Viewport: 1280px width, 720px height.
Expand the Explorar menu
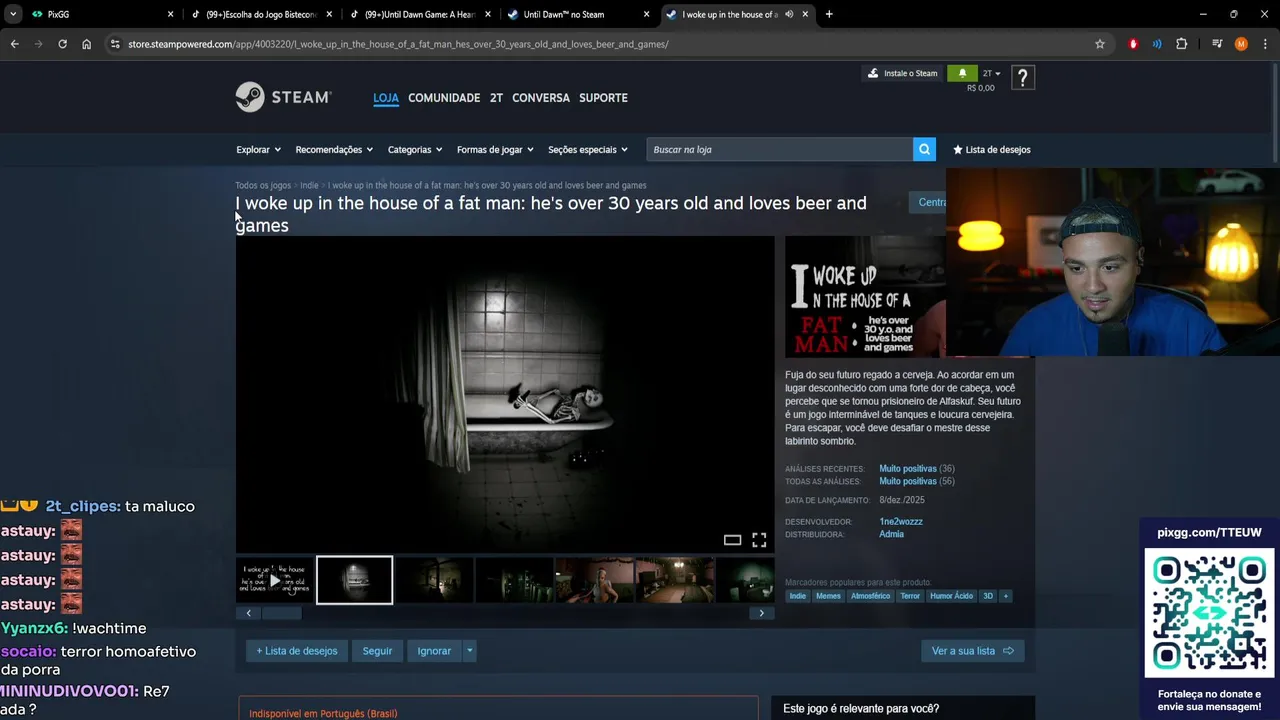(258, 149)
